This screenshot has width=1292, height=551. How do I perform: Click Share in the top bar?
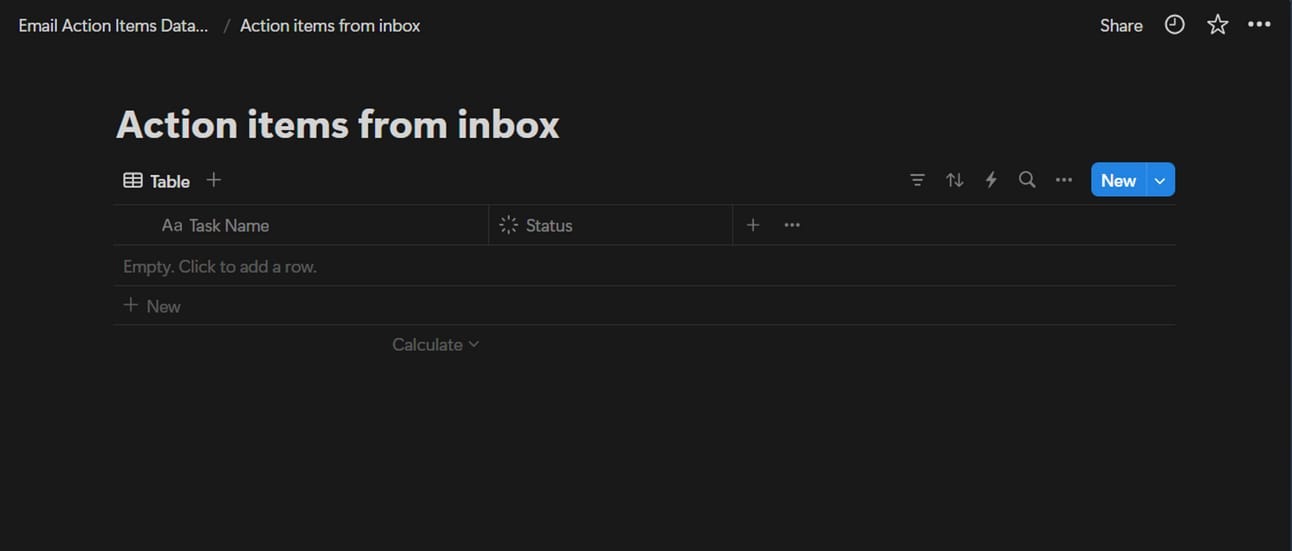(1121, 26)
